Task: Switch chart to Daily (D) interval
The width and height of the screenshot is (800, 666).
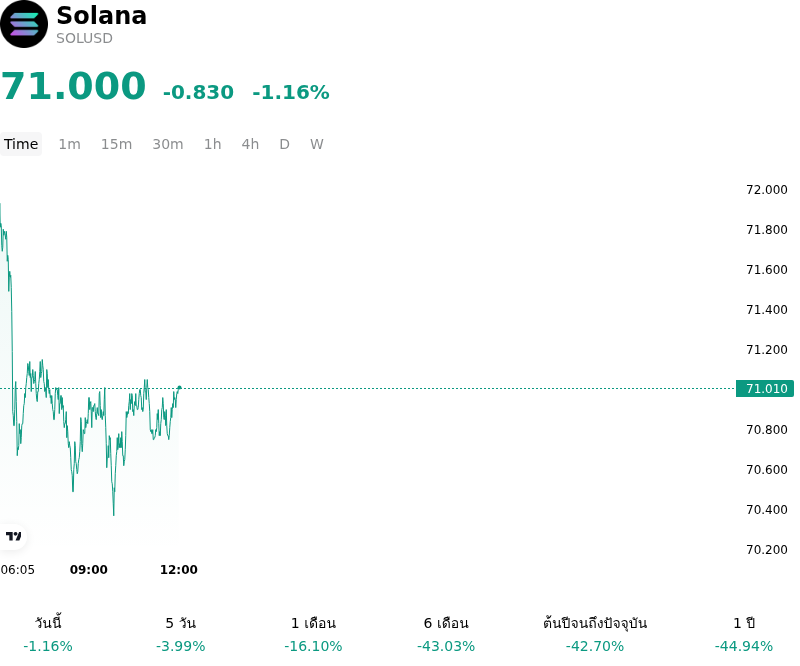Action: pyautogui.click(x=284, y=144)
